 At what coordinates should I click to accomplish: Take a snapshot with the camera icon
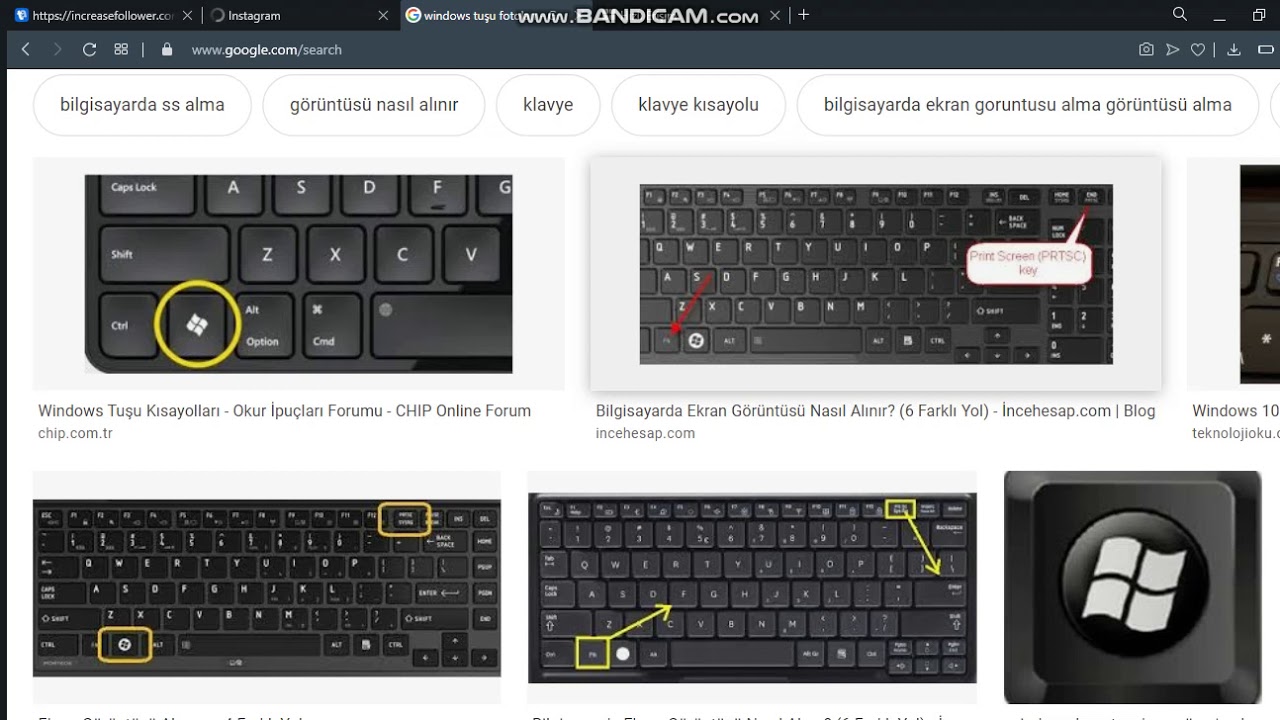click(x=1146, y=49)
